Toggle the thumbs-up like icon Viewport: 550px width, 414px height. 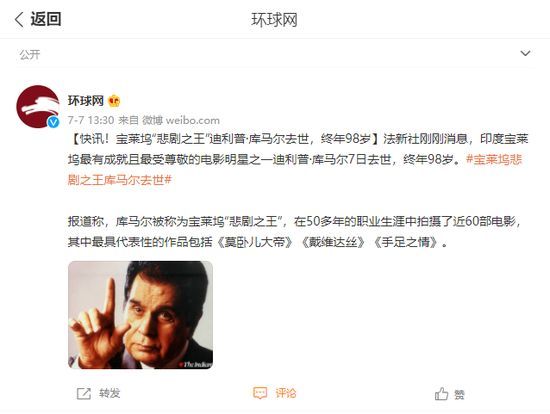(441, 394)
